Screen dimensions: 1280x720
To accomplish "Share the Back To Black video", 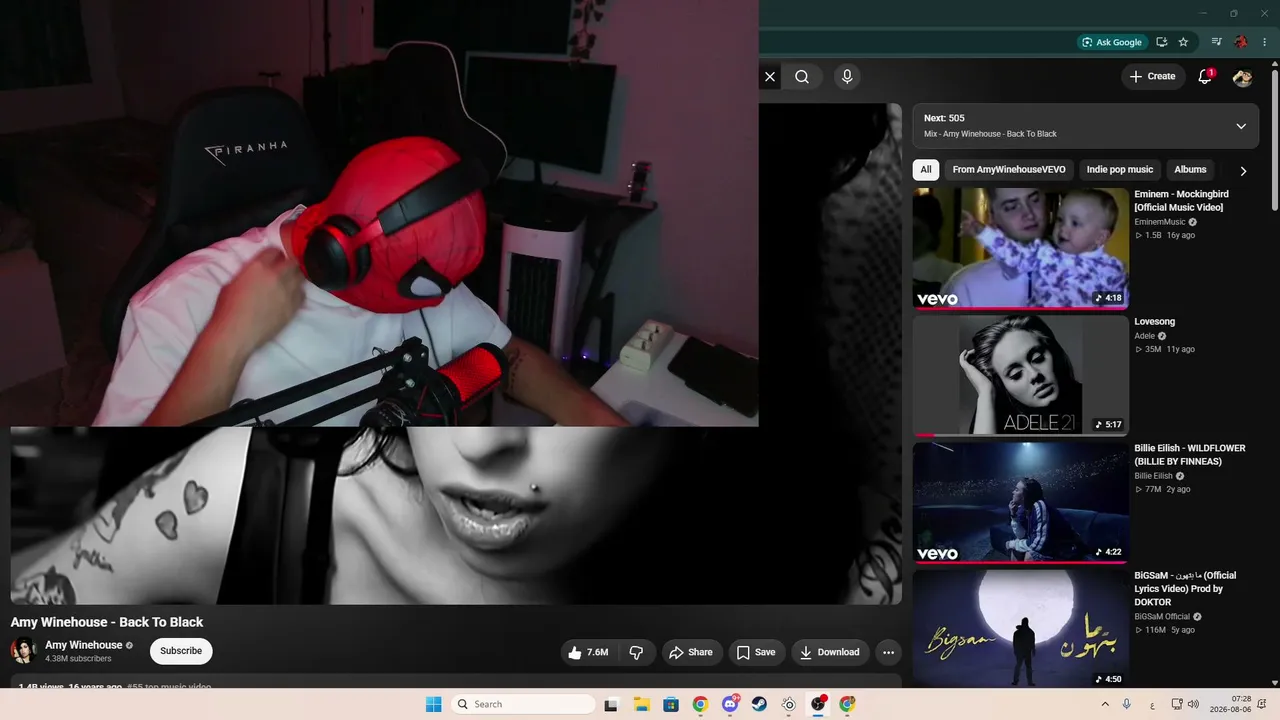I will pos(691,652).
